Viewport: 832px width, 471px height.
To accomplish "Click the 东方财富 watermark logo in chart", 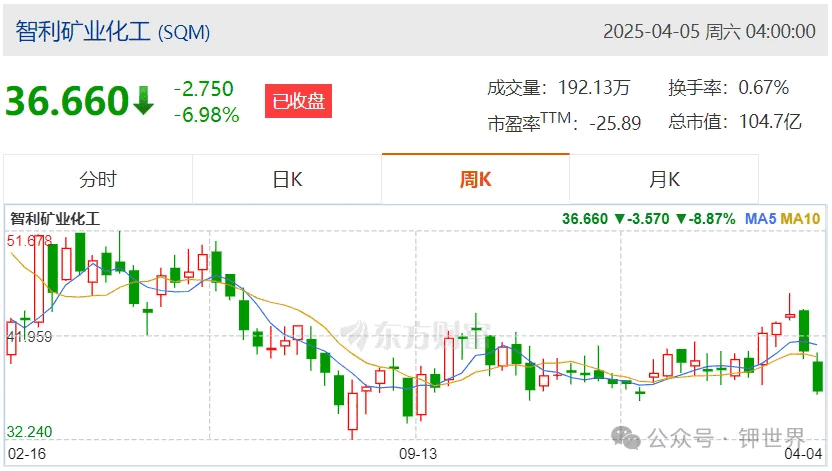I will pyautogui.click(x=417, y=334).
